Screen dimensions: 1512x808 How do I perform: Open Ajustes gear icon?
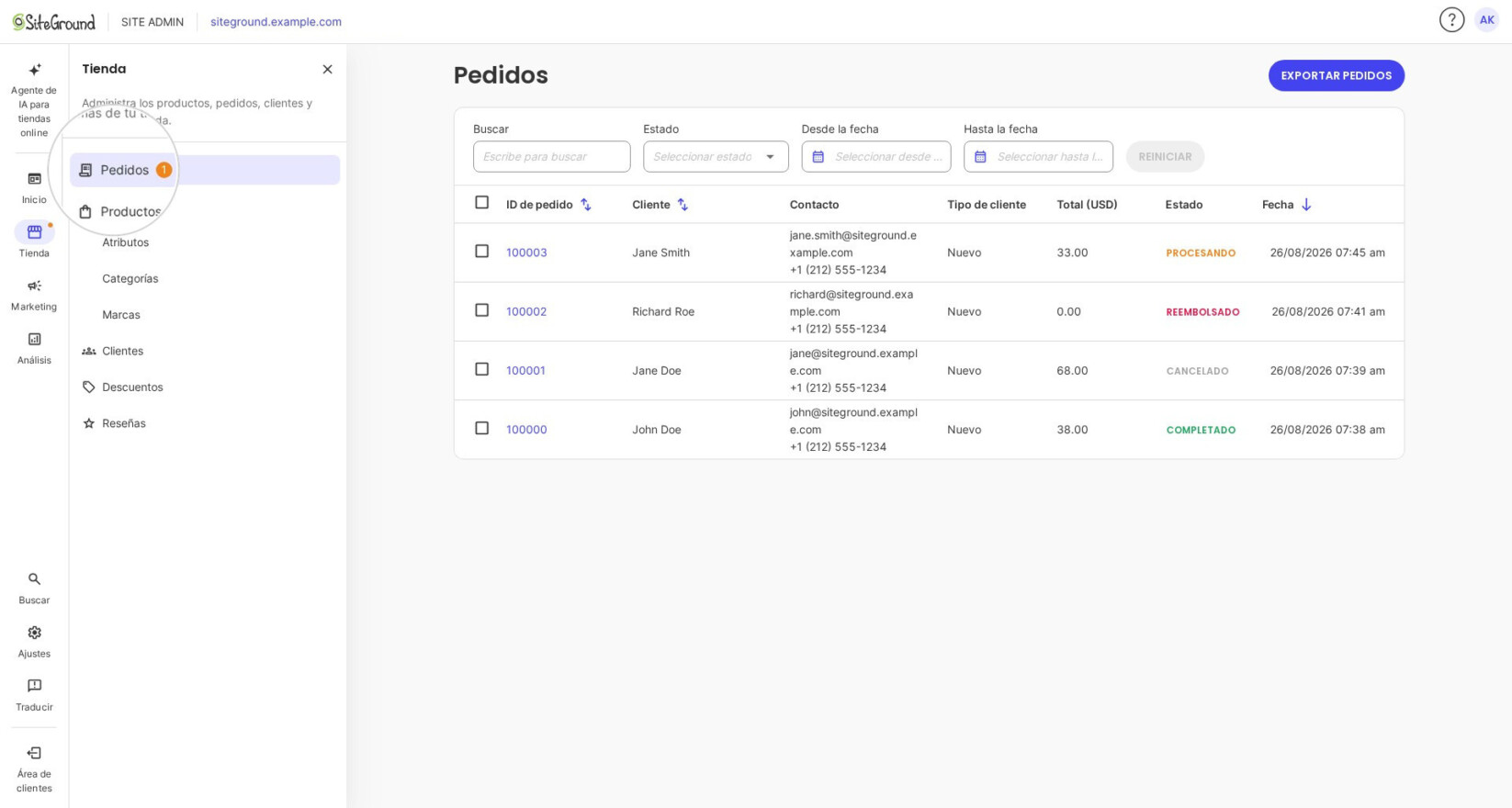point(34,633)
